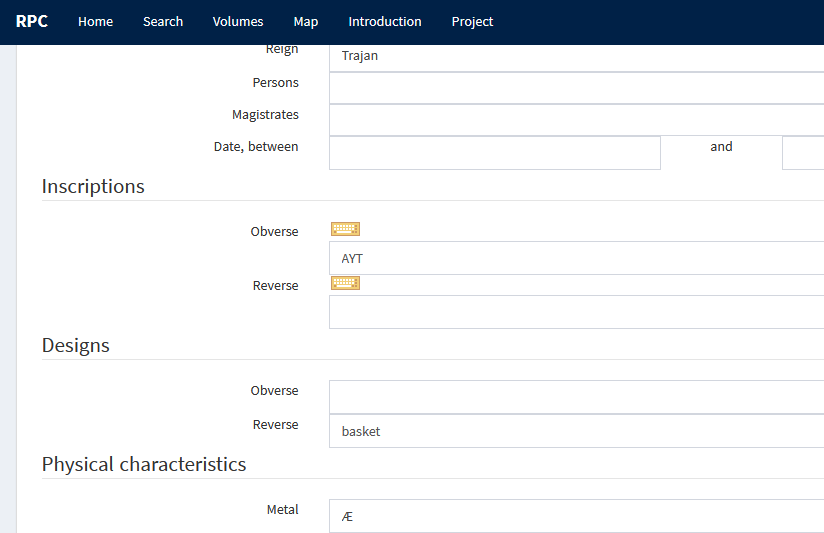Click the end date field after 'and'

pos(803,153)
